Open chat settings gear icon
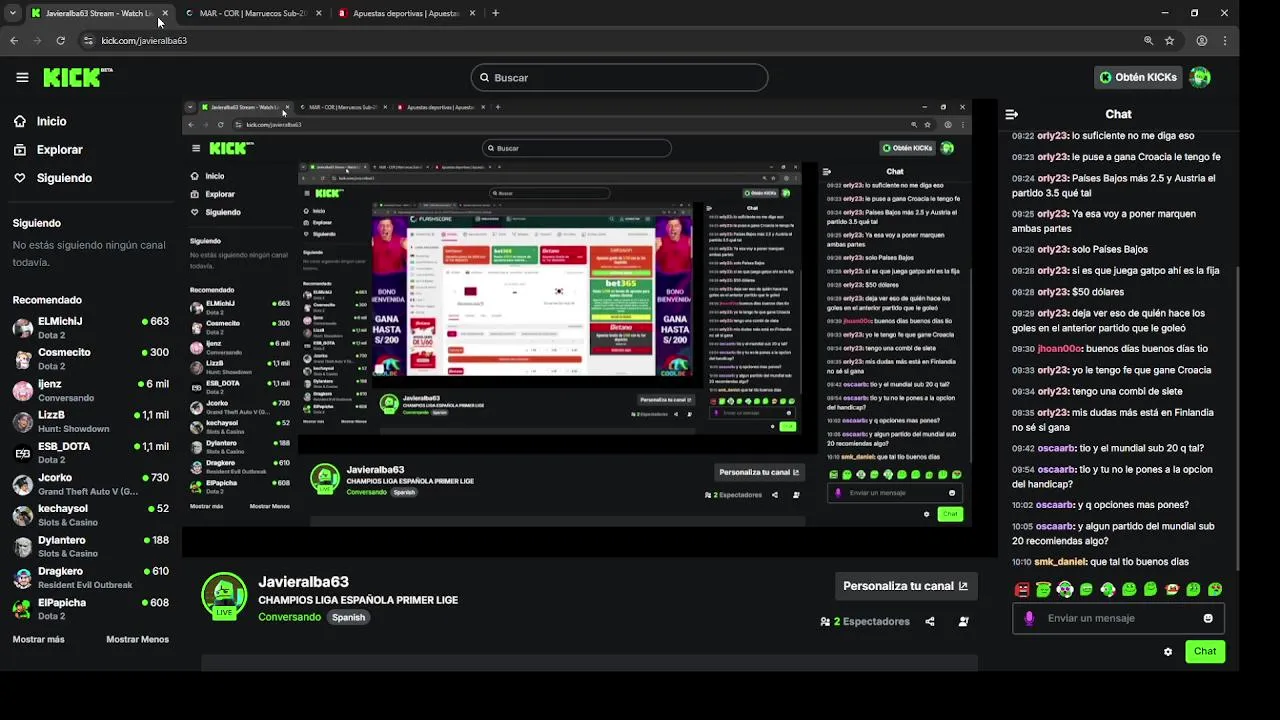 (x=1168, y=652)
